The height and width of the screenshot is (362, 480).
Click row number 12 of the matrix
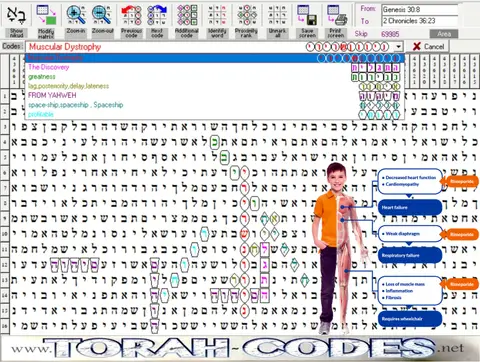point(5,265)
